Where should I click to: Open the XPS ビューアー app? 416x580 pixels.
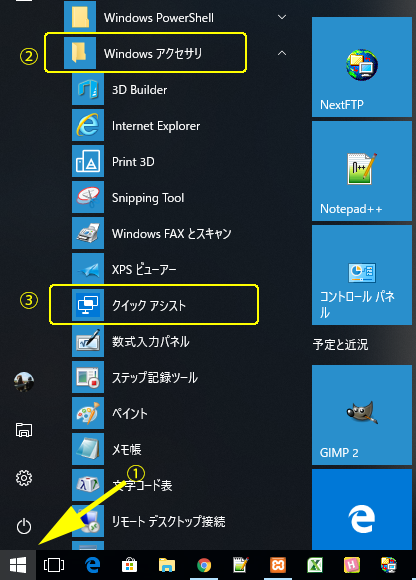[x=148, y=269]
